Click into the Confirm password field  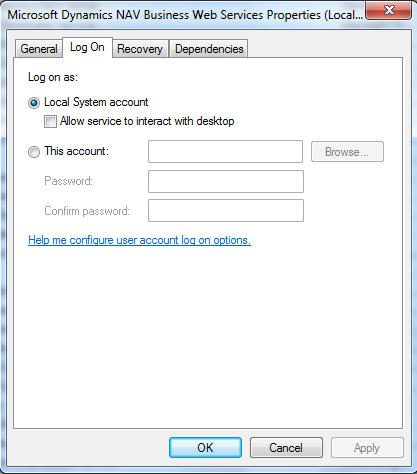tap(226, 210)
